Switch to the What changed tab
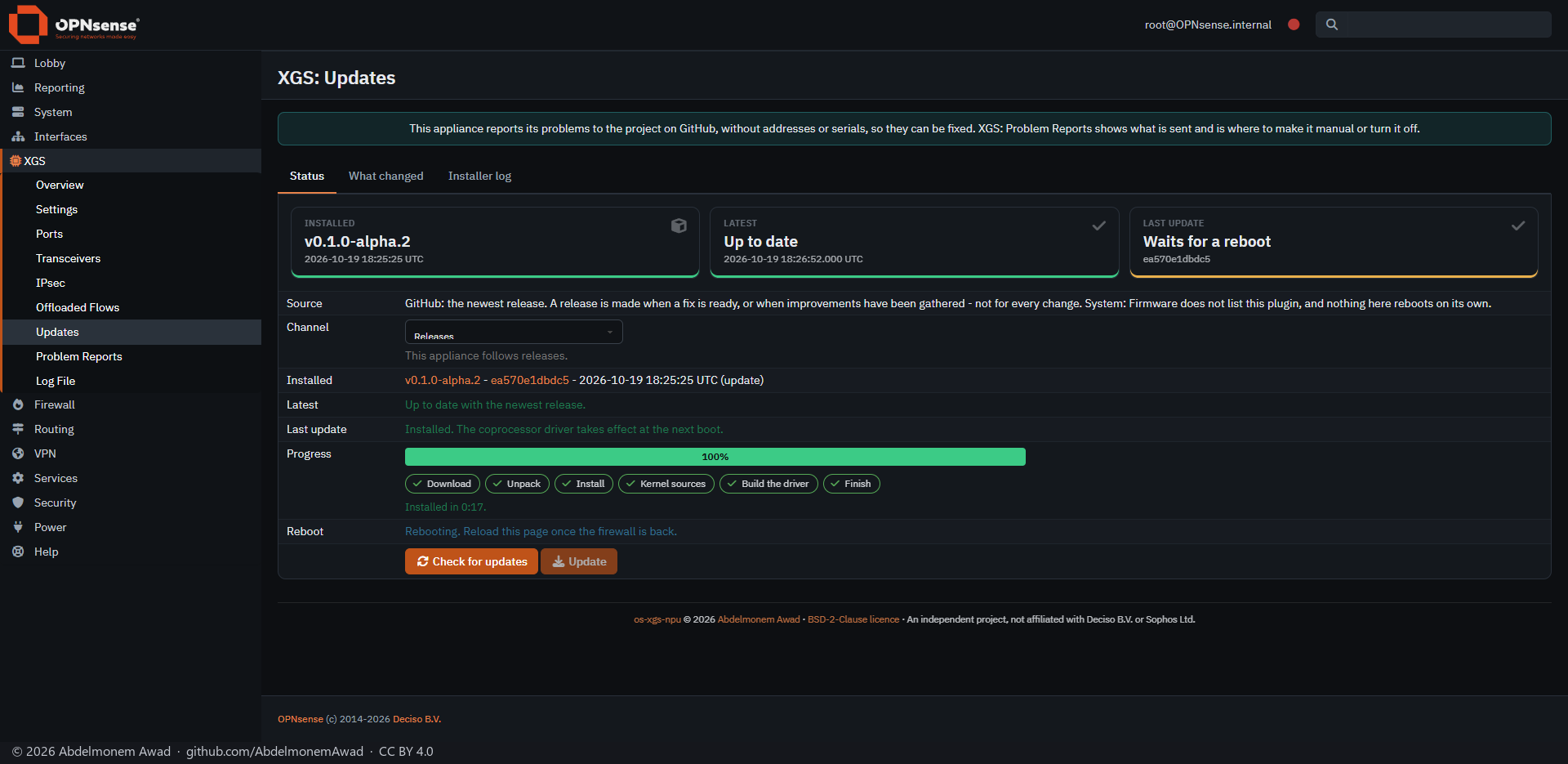The width and height of the screenshot is (1568, 764). click(x=386, y=176)
